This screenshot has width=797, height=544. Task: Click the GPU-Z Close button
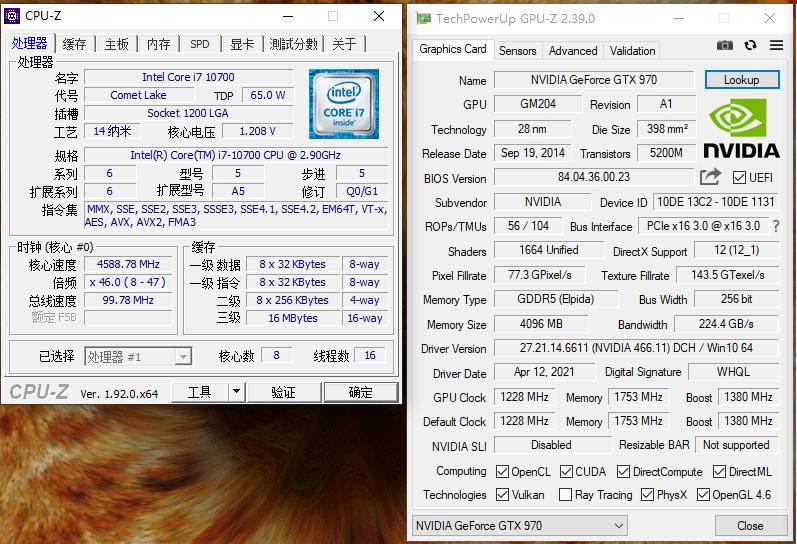[750, 526]
